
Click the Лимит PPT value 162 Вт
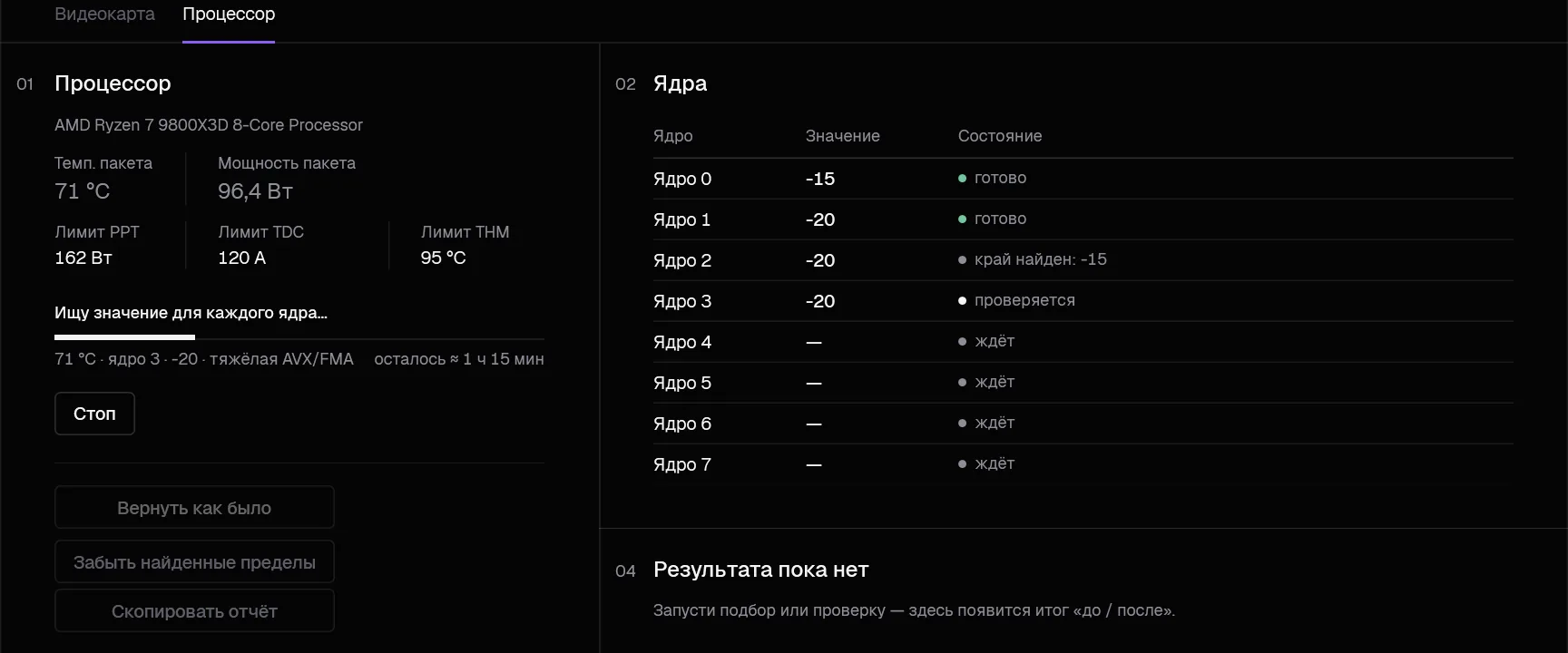pyautogui.click(x=83, y=258)
